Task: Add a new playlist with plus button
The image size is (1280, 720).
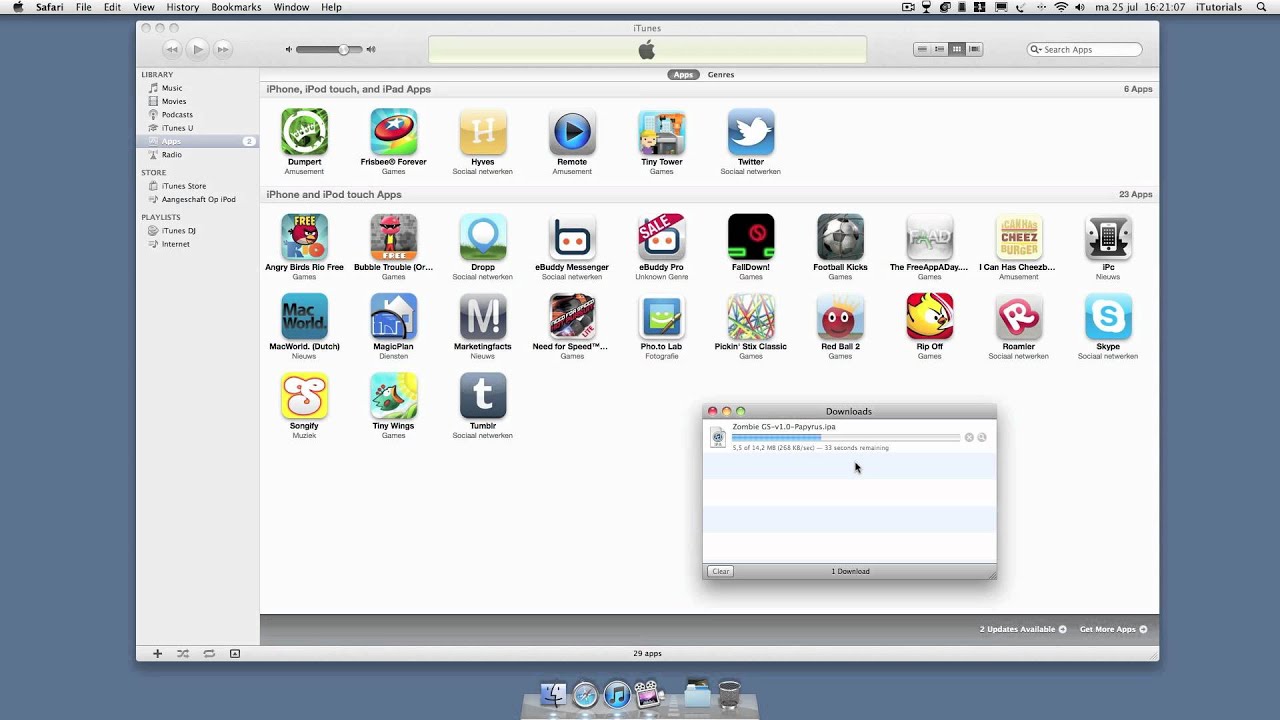Action: click(157, 653)
